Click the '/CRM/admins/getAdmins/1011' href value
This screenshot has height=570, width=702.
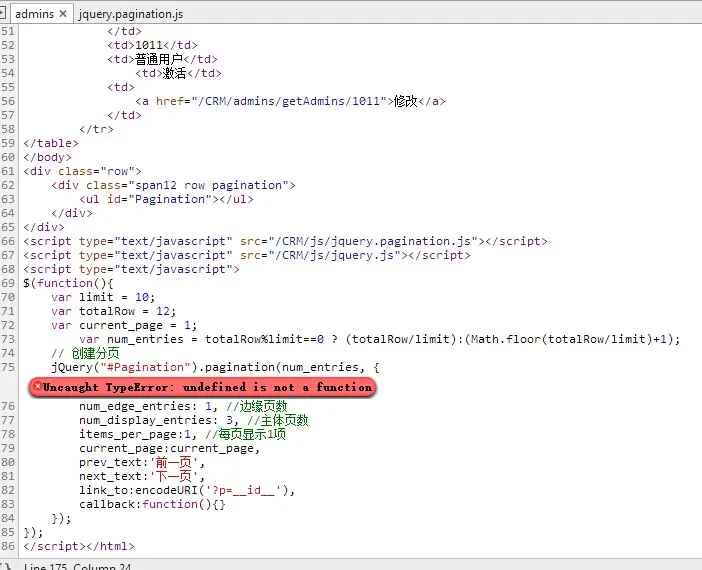point(289,101)
